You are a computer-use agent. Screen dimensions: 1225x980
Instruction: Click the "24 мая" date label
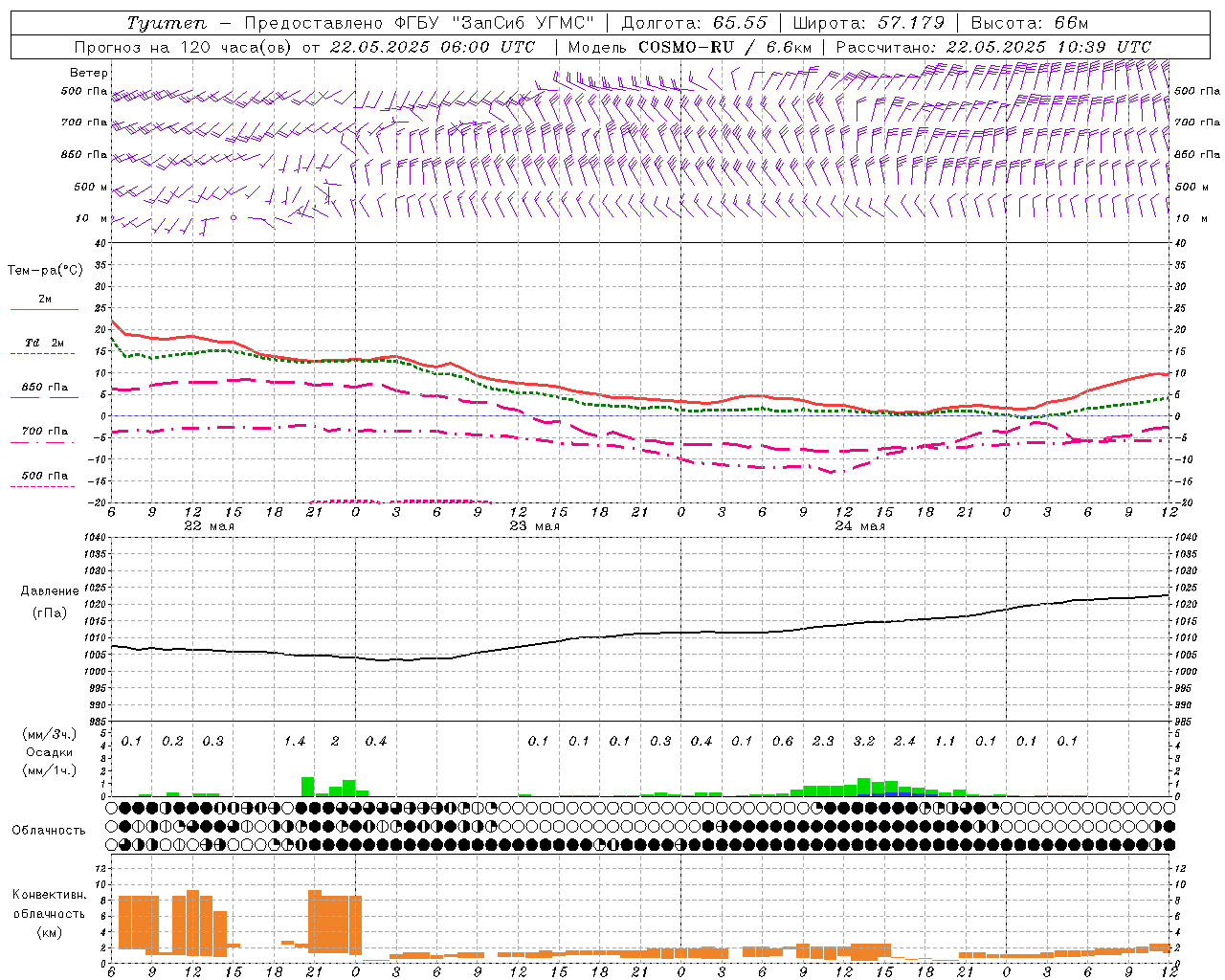pyautogui.click(x=859, y=526)
